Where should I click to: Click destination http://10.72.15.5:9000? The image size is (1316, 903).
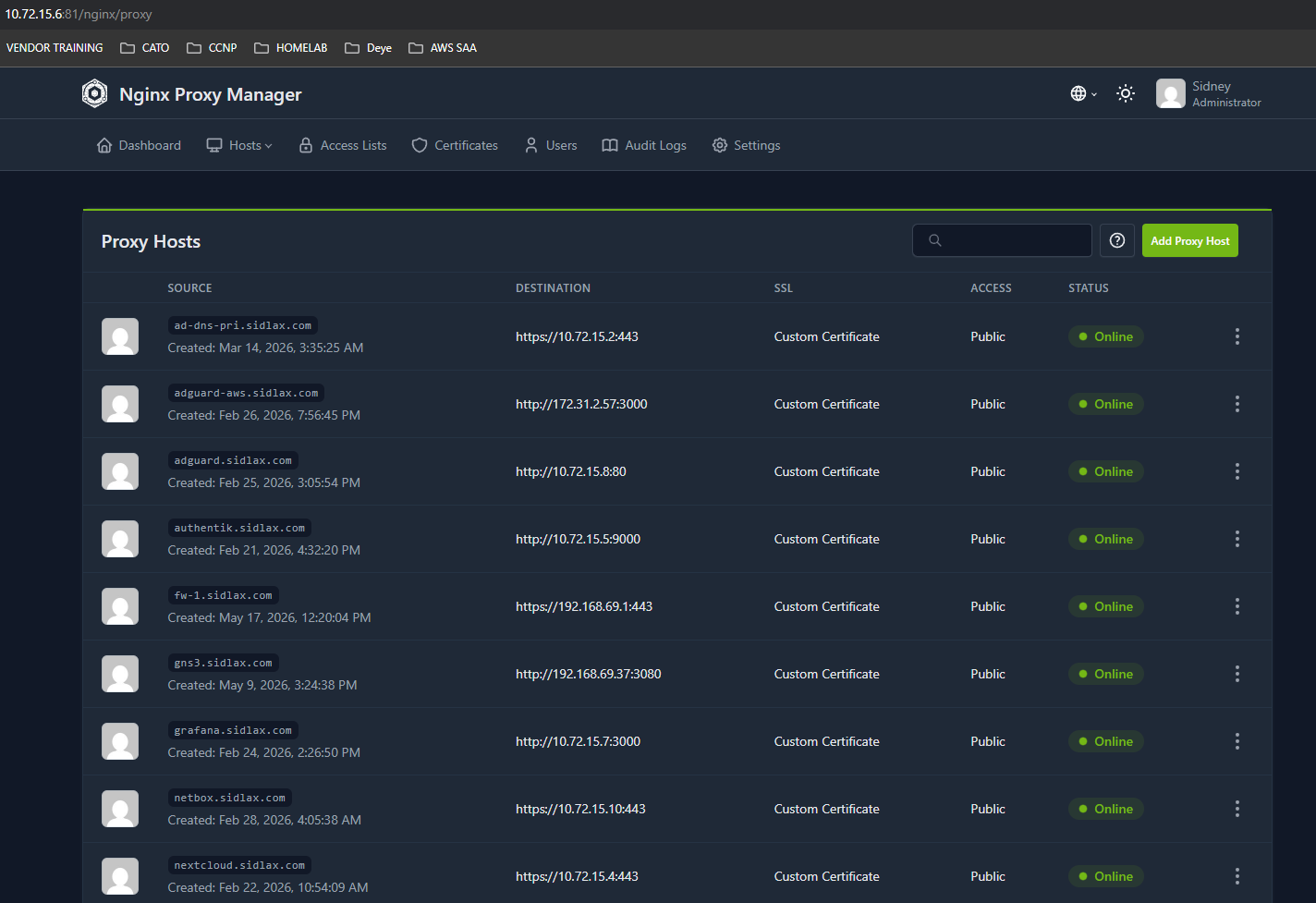coord(578,539)
